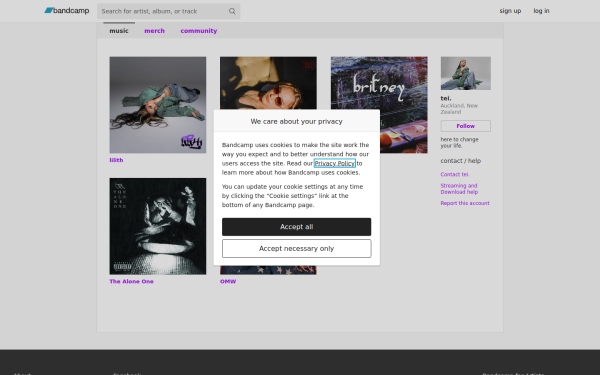Click Accept necessary only button
Image resolution: width=600 pixels, height=375 pixels.
[x=297, y=248]
